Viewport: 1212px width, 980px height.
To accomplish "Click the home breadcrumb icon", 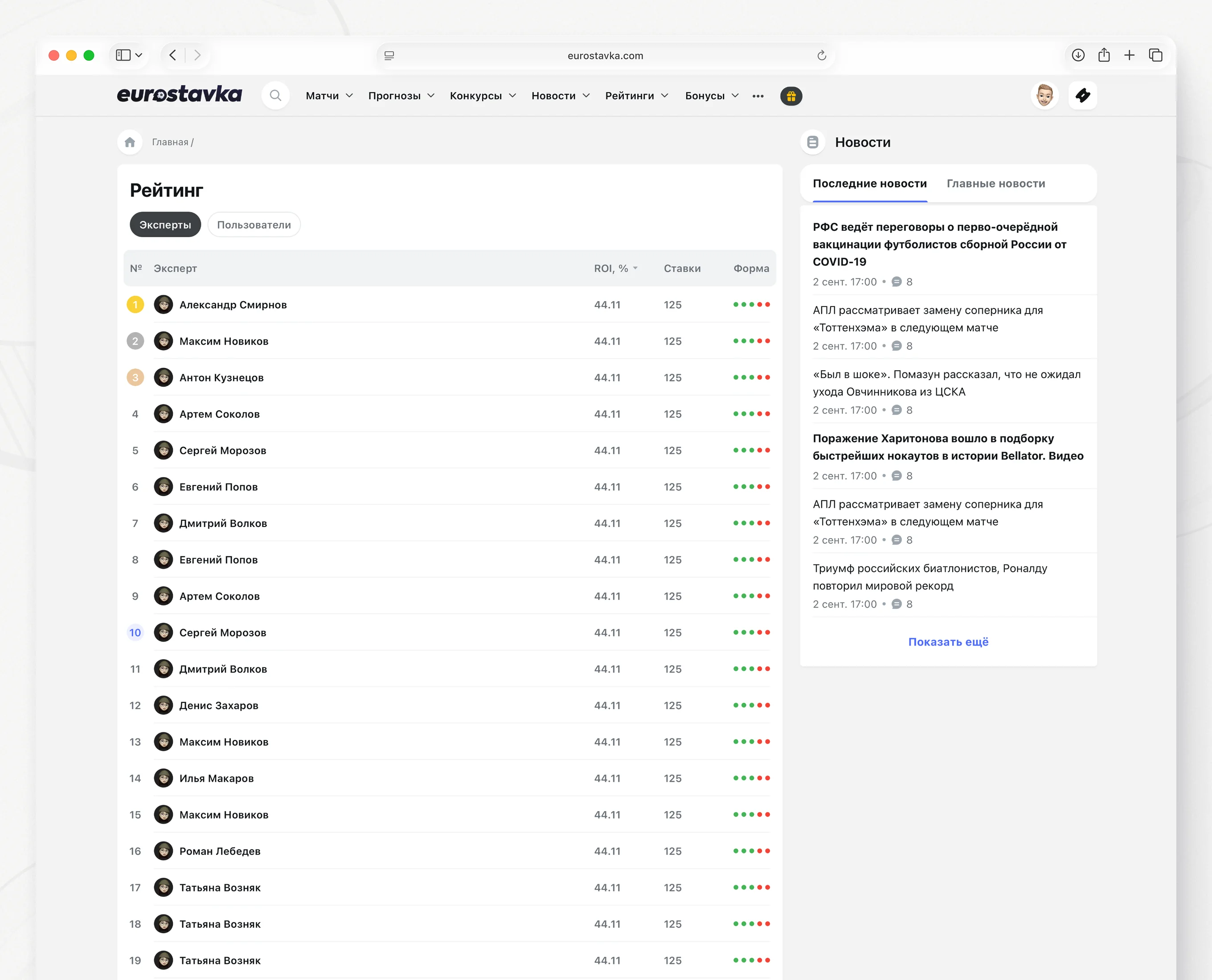I will 130,142.
